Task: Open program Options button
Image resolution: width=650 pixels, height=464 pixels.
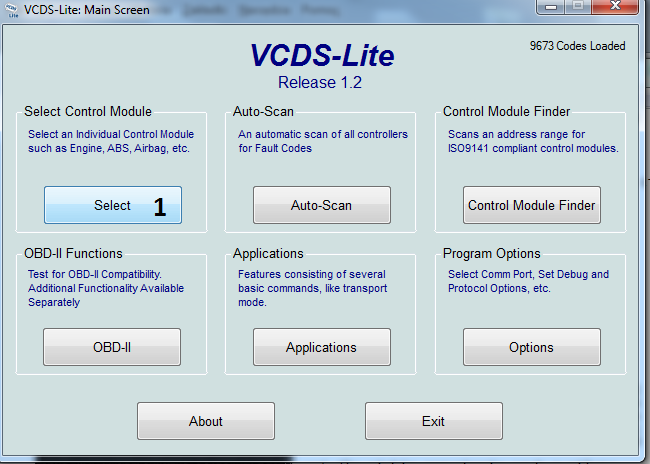Action: tap(531, 347)
